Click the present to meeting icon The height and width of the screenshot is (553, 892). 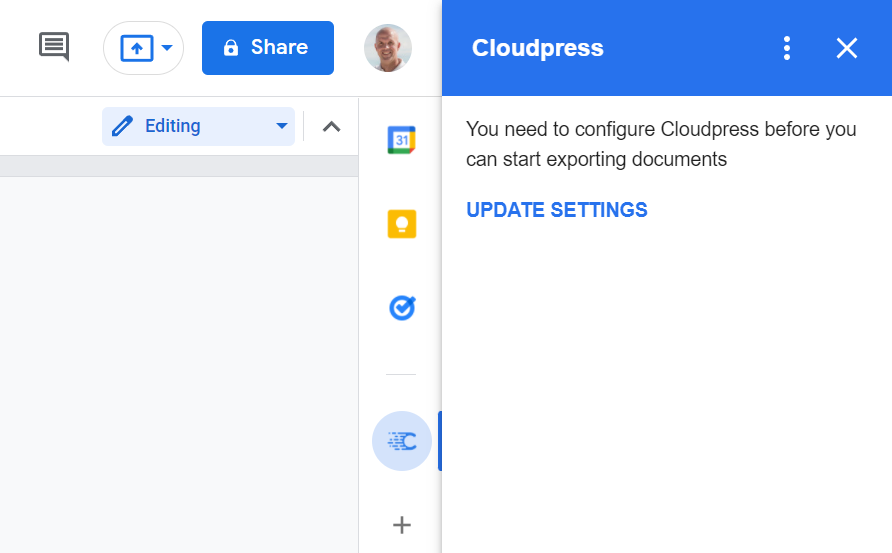(137, 48)
